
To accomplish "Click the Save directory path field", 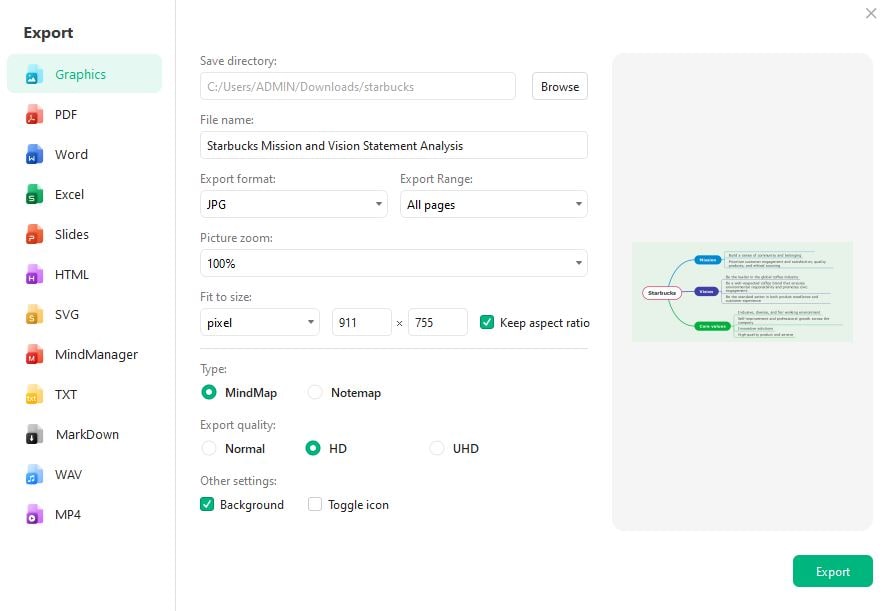I will pos(358,86).
